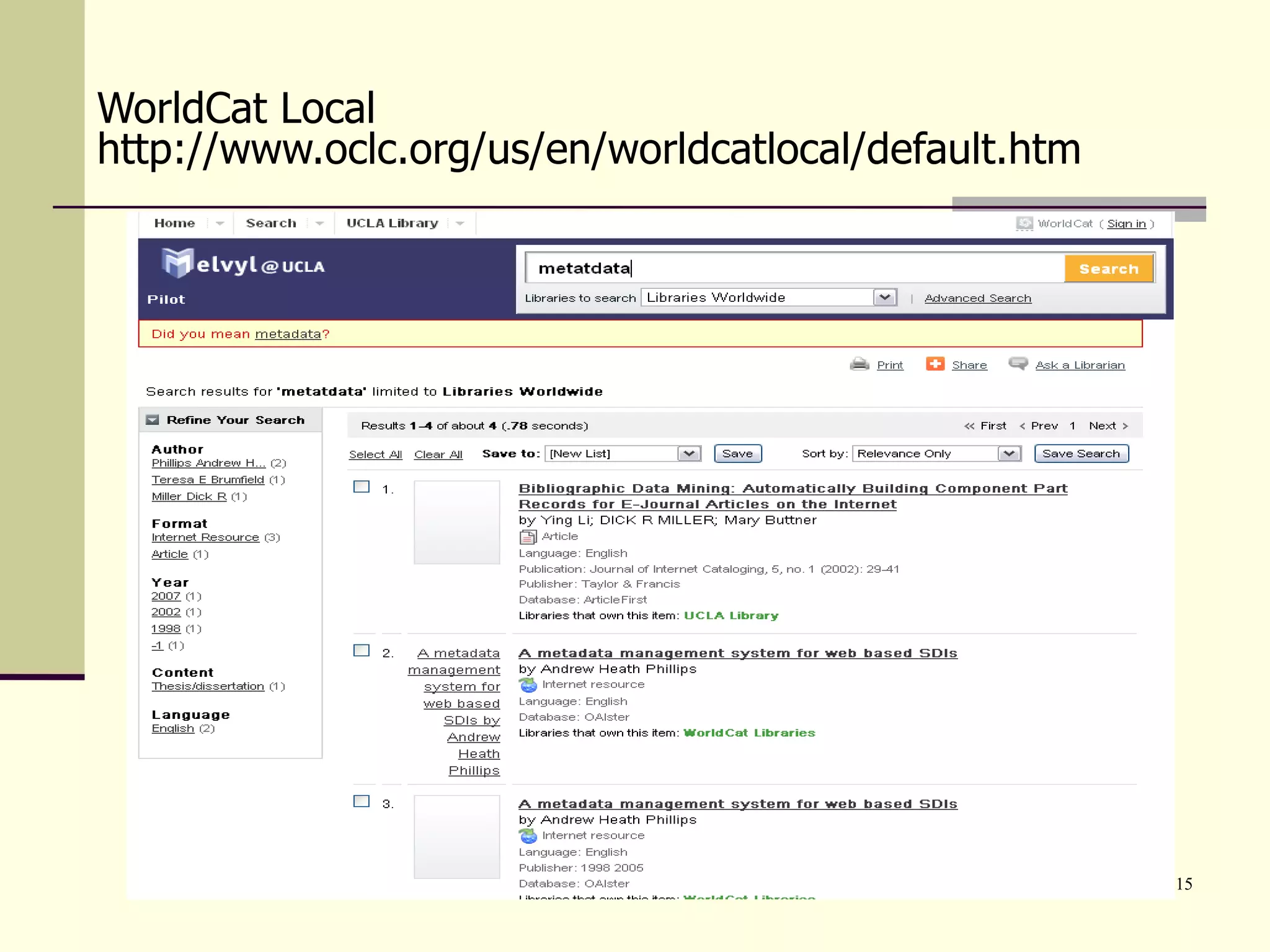This screenshot has width=1270, height=952.
Task: Click the Internet resource globe icon in result 2
Action: pos(528,685)
